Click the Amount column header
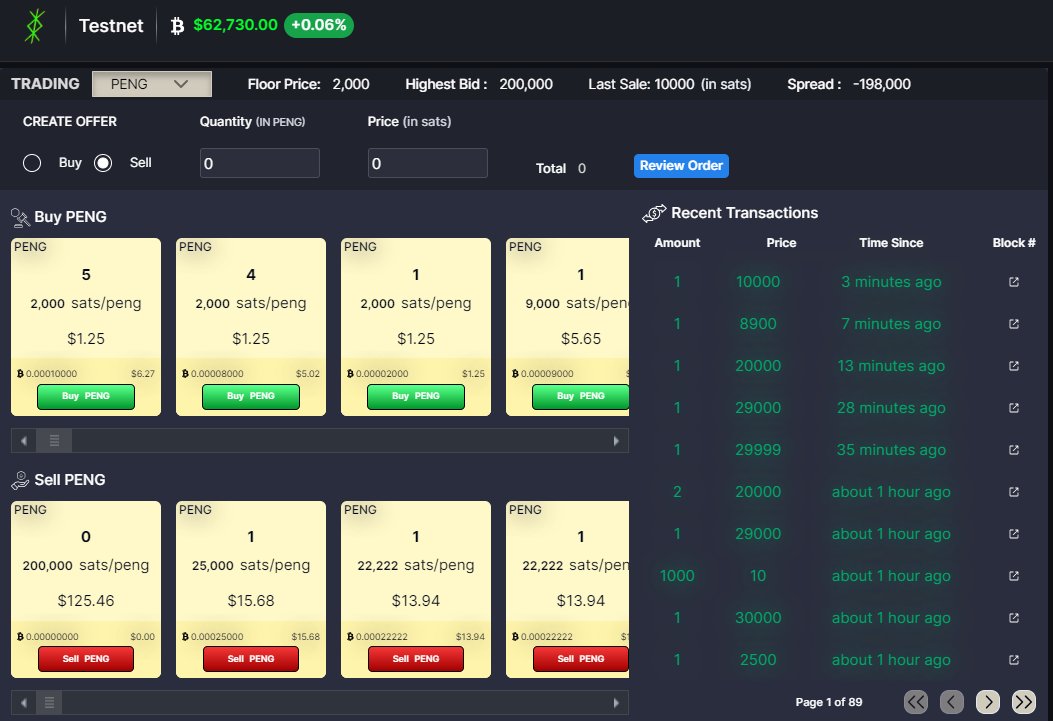Image resolution: width=1053 pixels, height=721 pixels. [677, 243]
